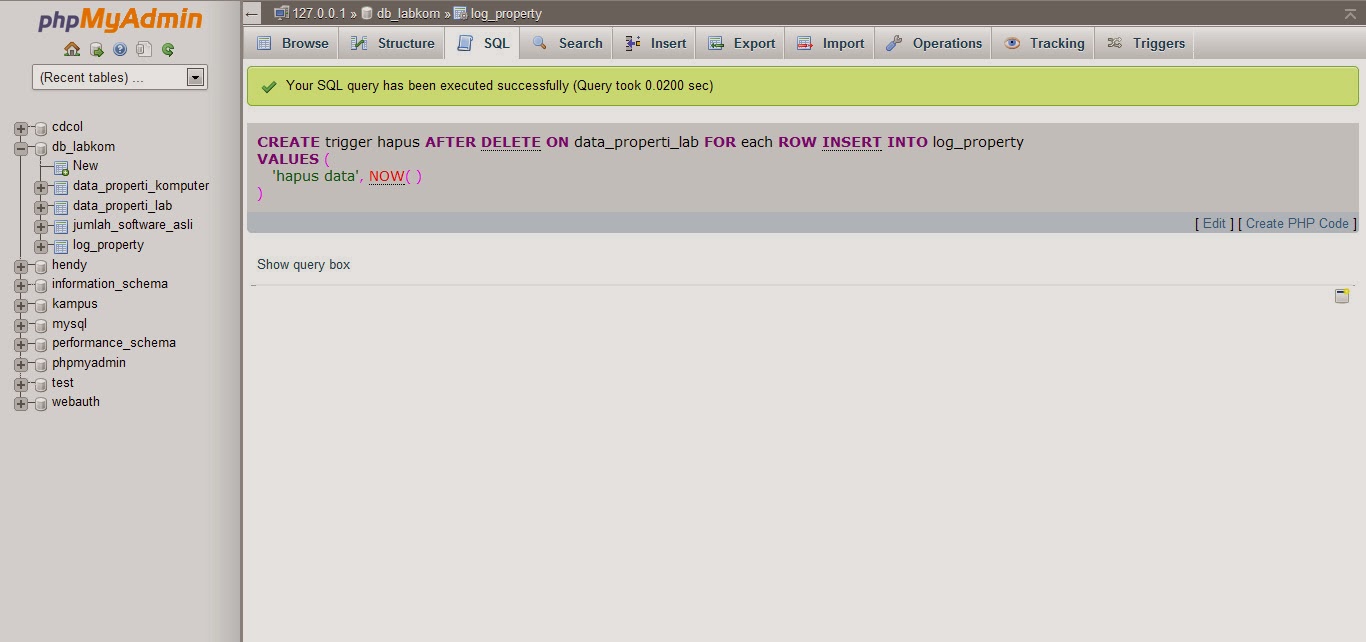Open the Triggers tab
This screenshot has width=1366, height=642.
[1157, 43]
